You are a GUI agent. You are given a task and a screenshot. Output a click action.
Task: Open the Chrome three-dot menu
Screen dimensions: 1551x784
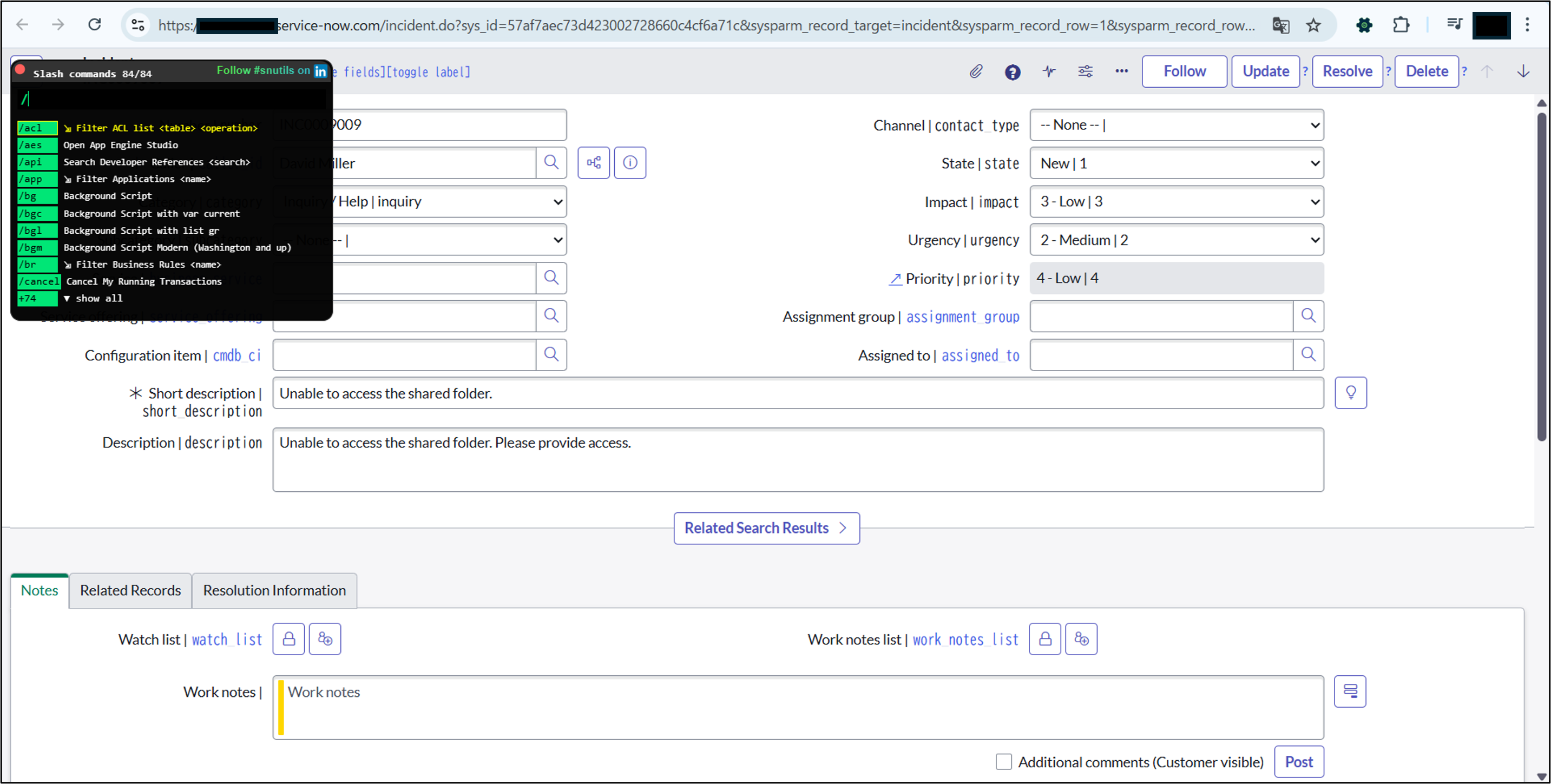(x=1527, y=25)
